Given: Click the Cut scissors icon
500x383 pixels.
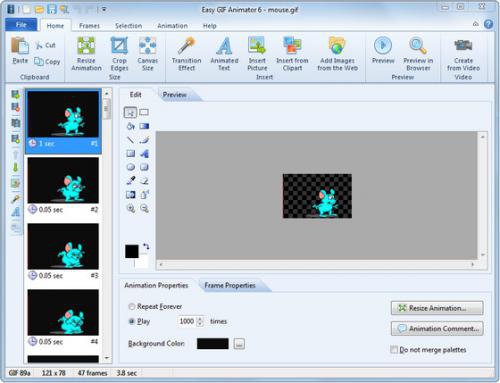Looking at the screenshot, I should 39,45.
